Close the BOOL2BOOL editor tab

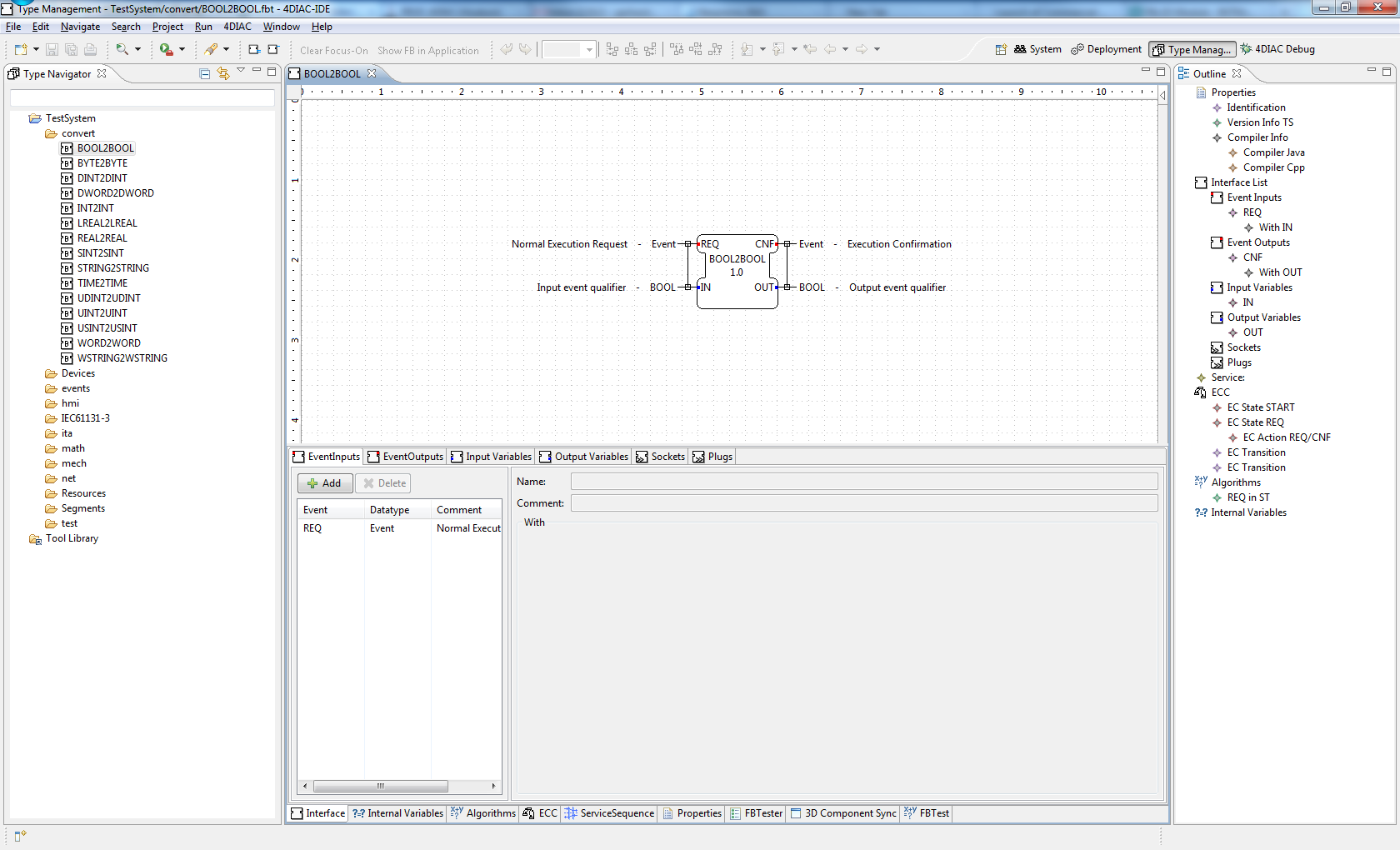point(372,73)
